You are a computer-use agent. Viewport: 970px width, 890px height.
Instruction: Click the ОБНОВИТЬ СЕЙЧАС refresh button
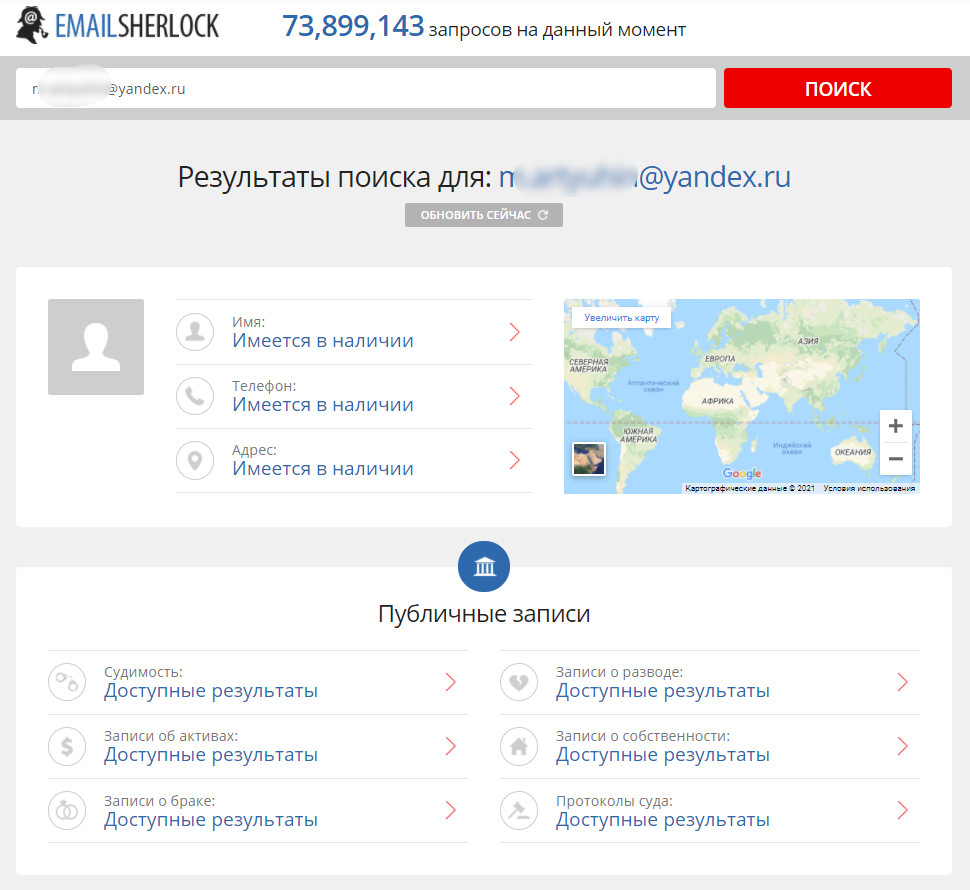pos(484,215)
